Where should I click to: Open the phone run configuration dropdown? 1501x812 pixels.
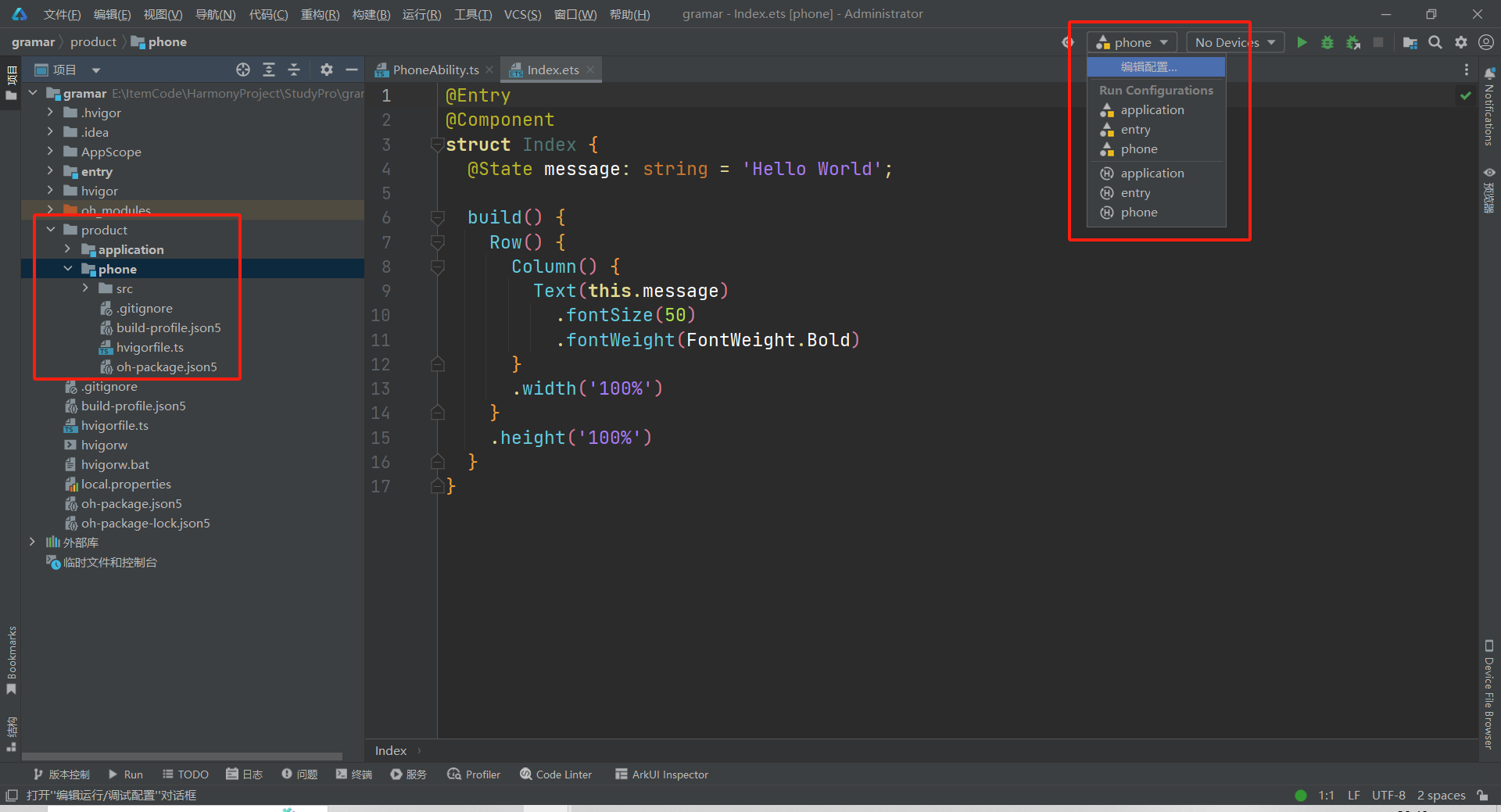(1131, 42)
